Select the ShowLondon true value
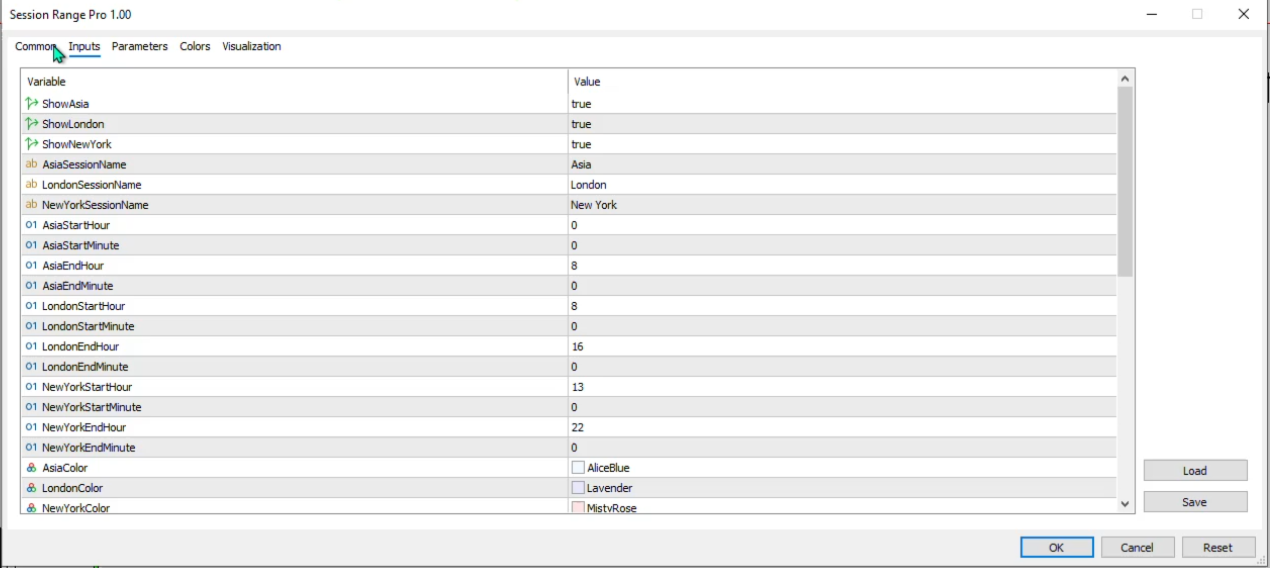Image resolution: width=1270 pixels, height=568 pixels. click(x=581, y=124)
